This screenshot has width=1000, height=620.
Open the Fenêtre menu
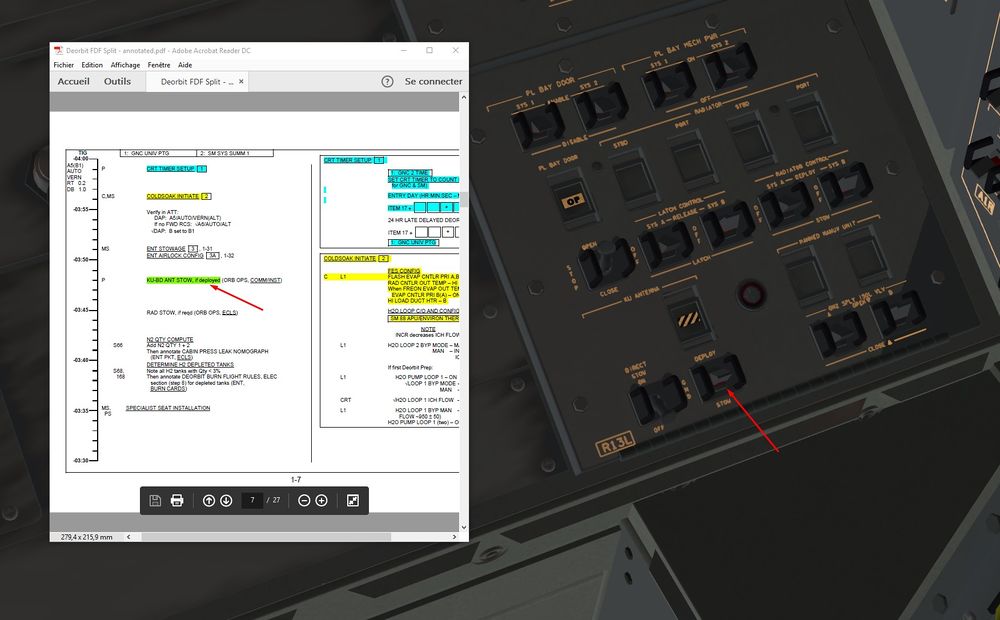tap(159, 65)
